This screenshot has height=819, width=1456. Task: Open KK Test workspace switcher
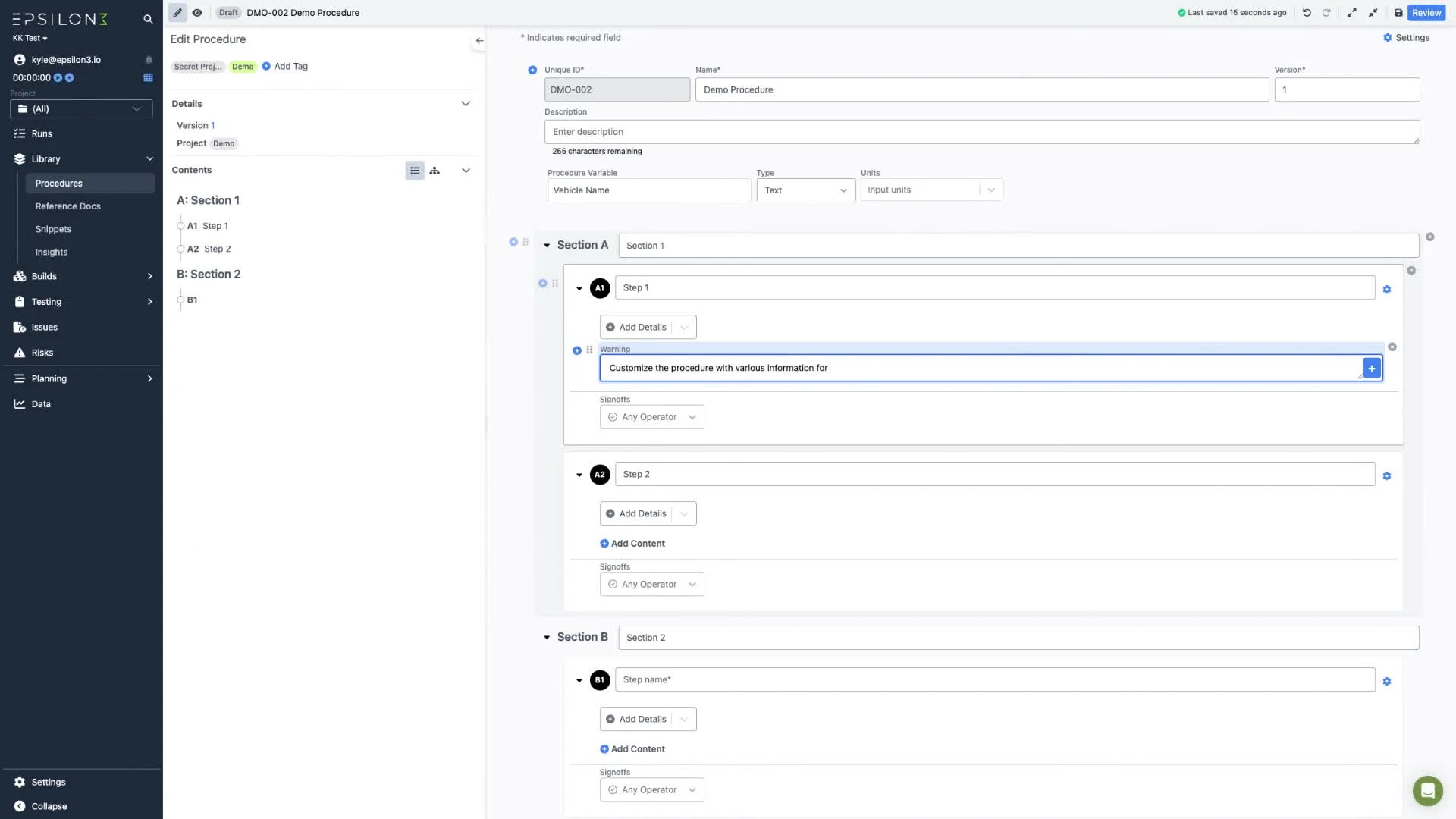click(x=30, y=38)
